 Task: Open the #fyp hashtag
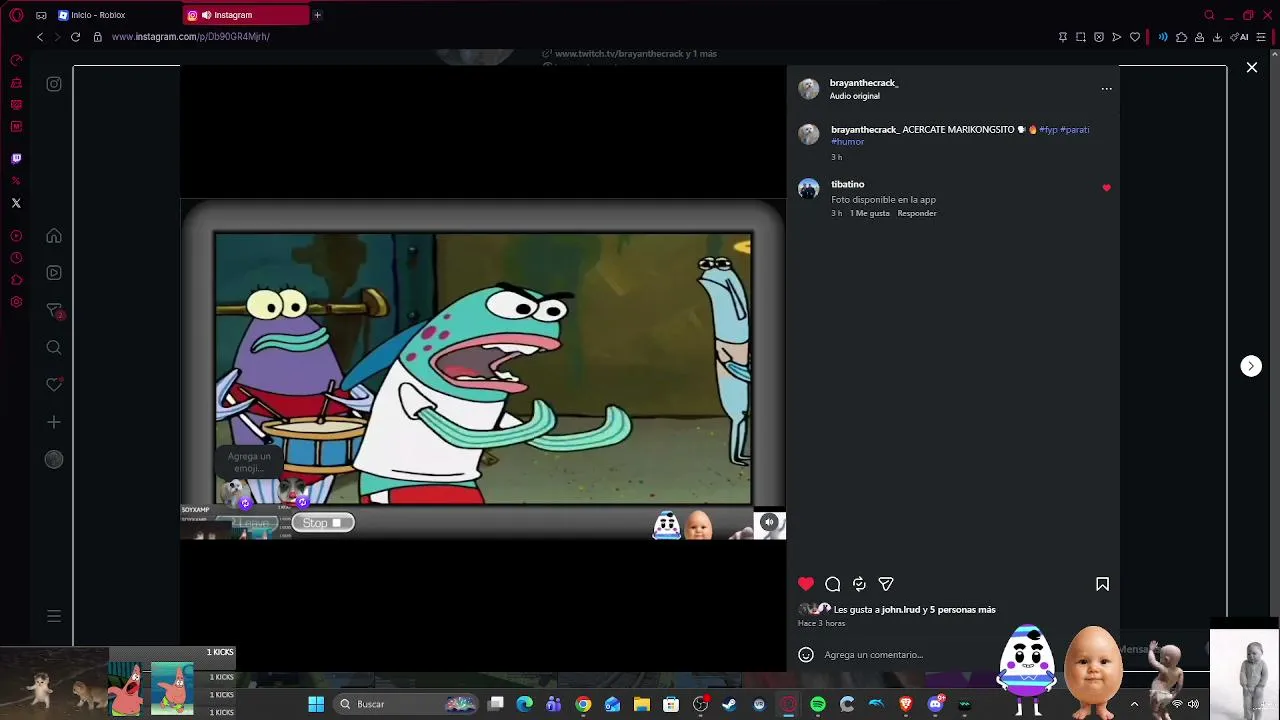[x=1048, y=130]
